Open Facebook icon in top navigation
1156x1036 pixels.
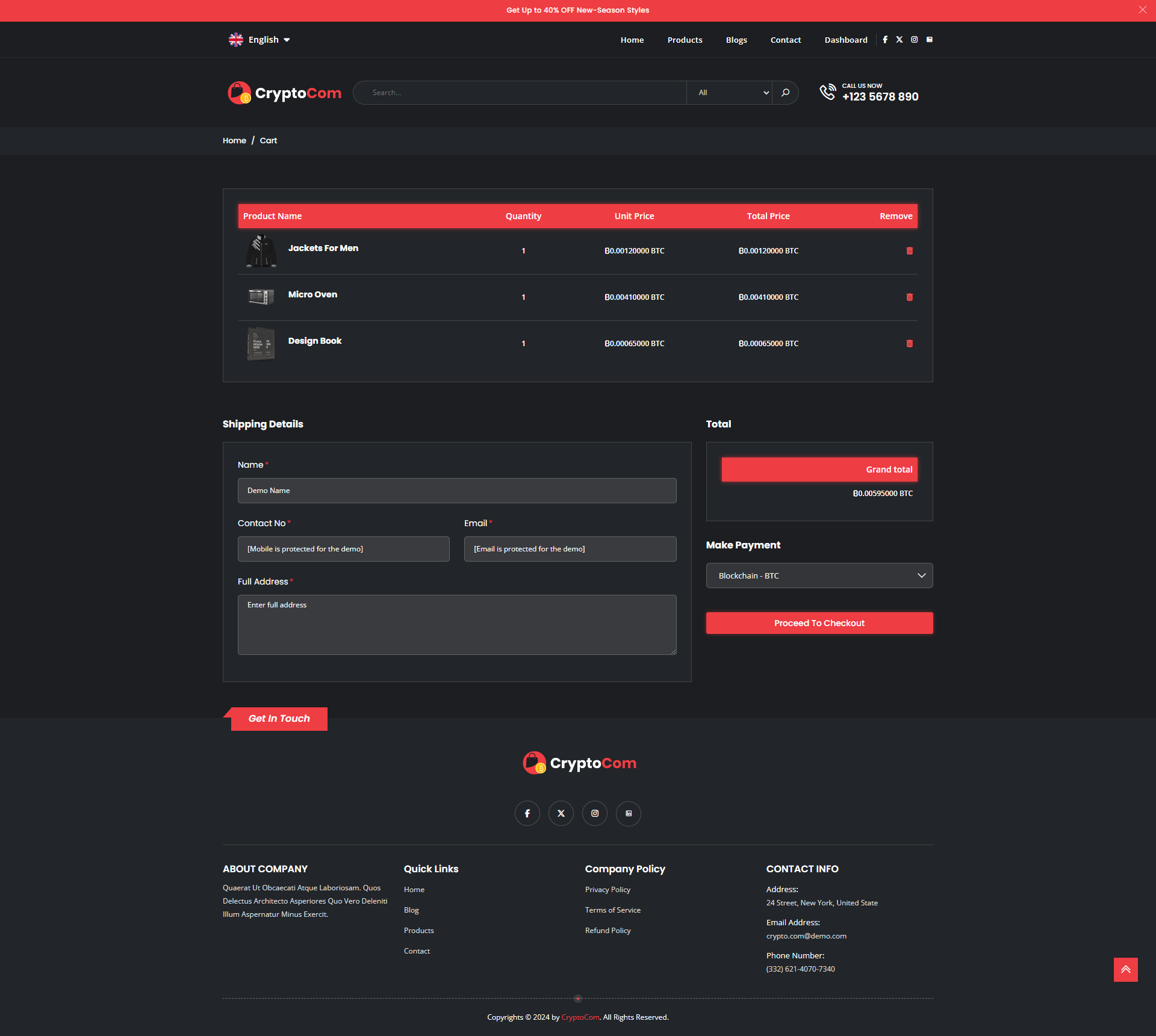[x=885, y=40]
